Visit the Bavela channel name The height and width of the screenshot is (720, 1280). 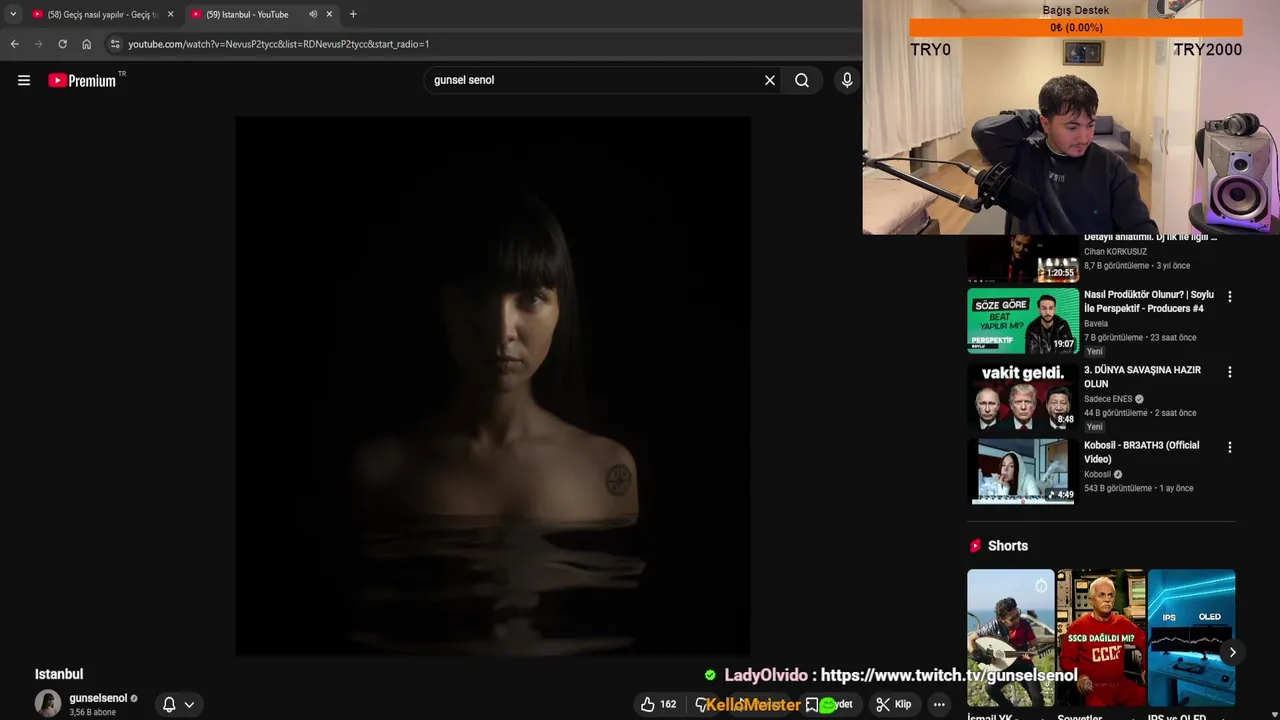point(1096,323)
